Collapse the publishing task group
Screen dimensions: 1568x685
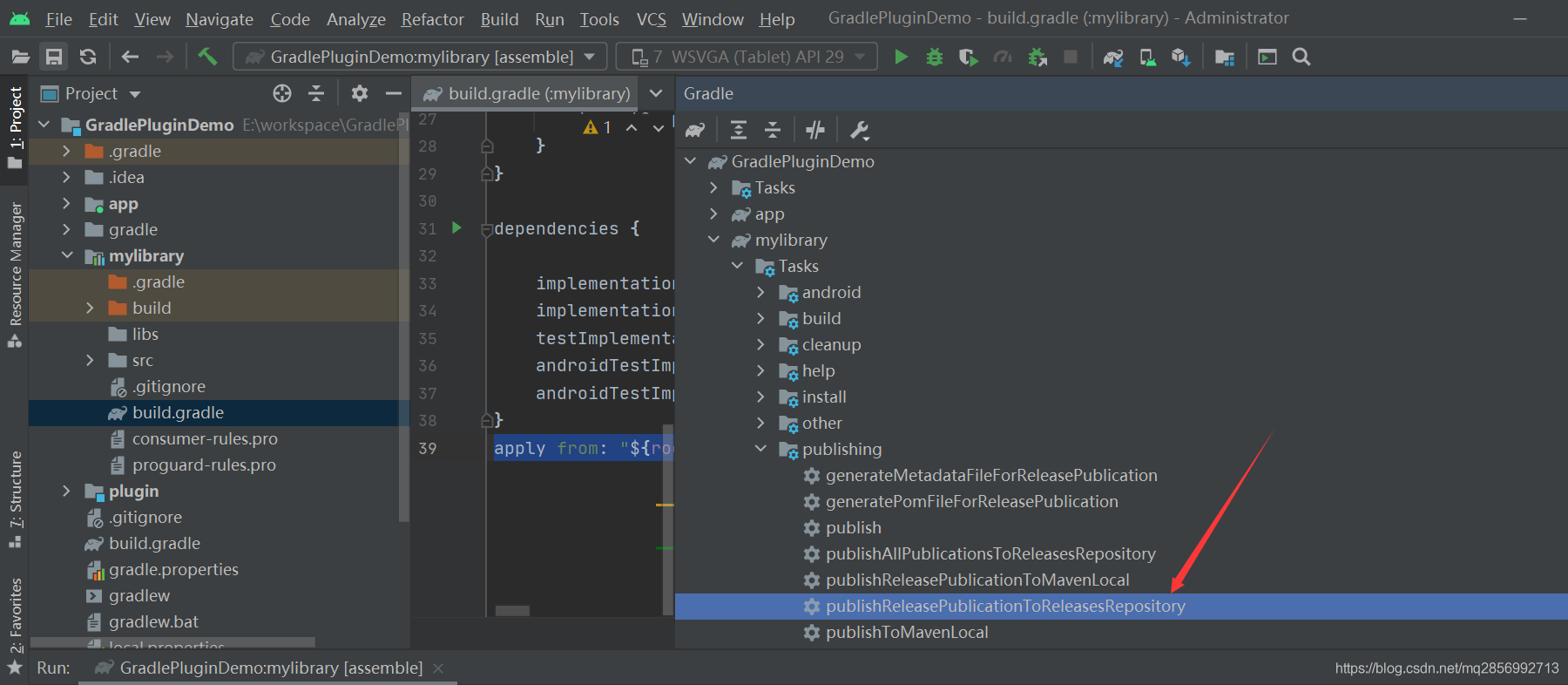[760, 449]
